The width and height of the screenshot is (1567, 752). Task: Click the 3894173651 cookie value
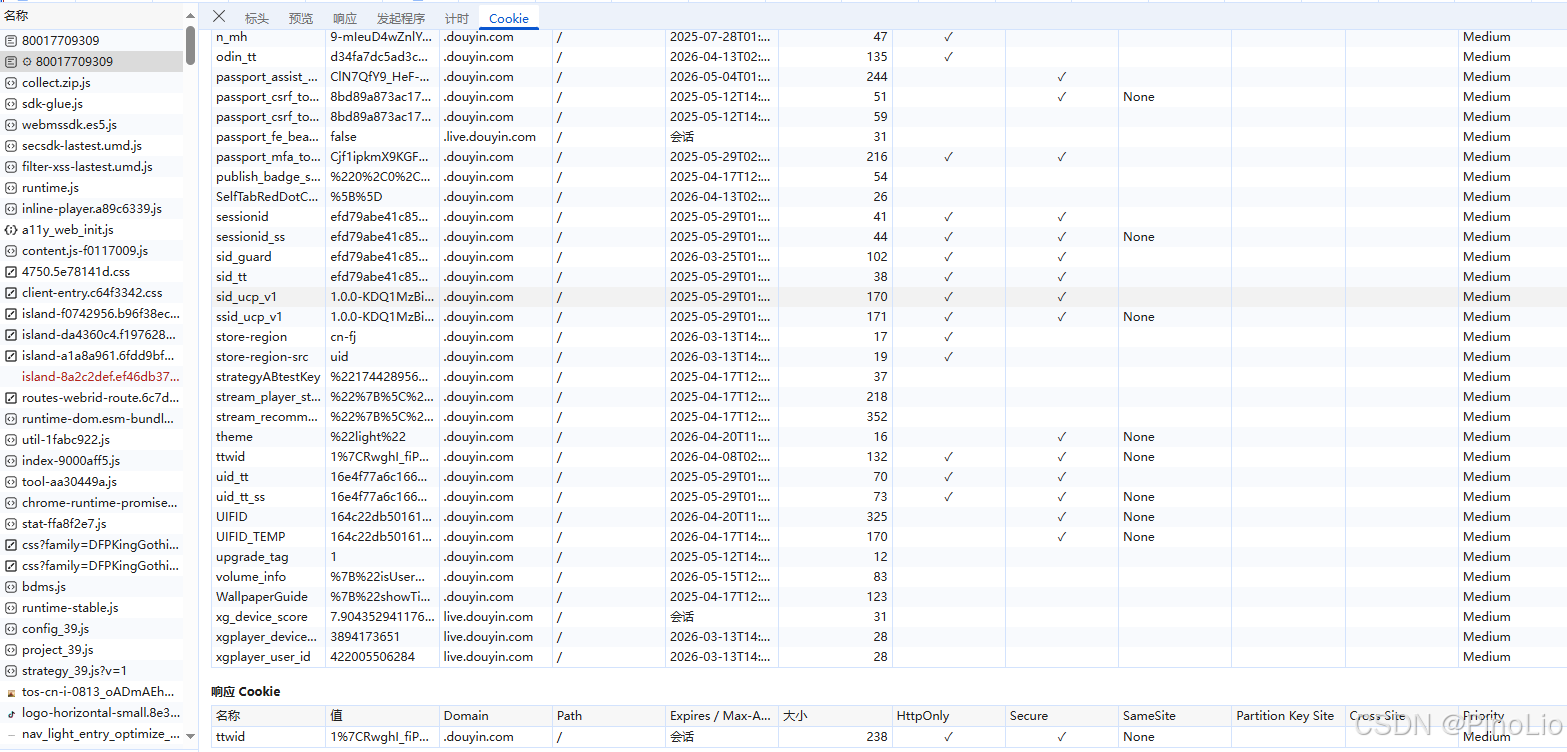tap(365, 637)
